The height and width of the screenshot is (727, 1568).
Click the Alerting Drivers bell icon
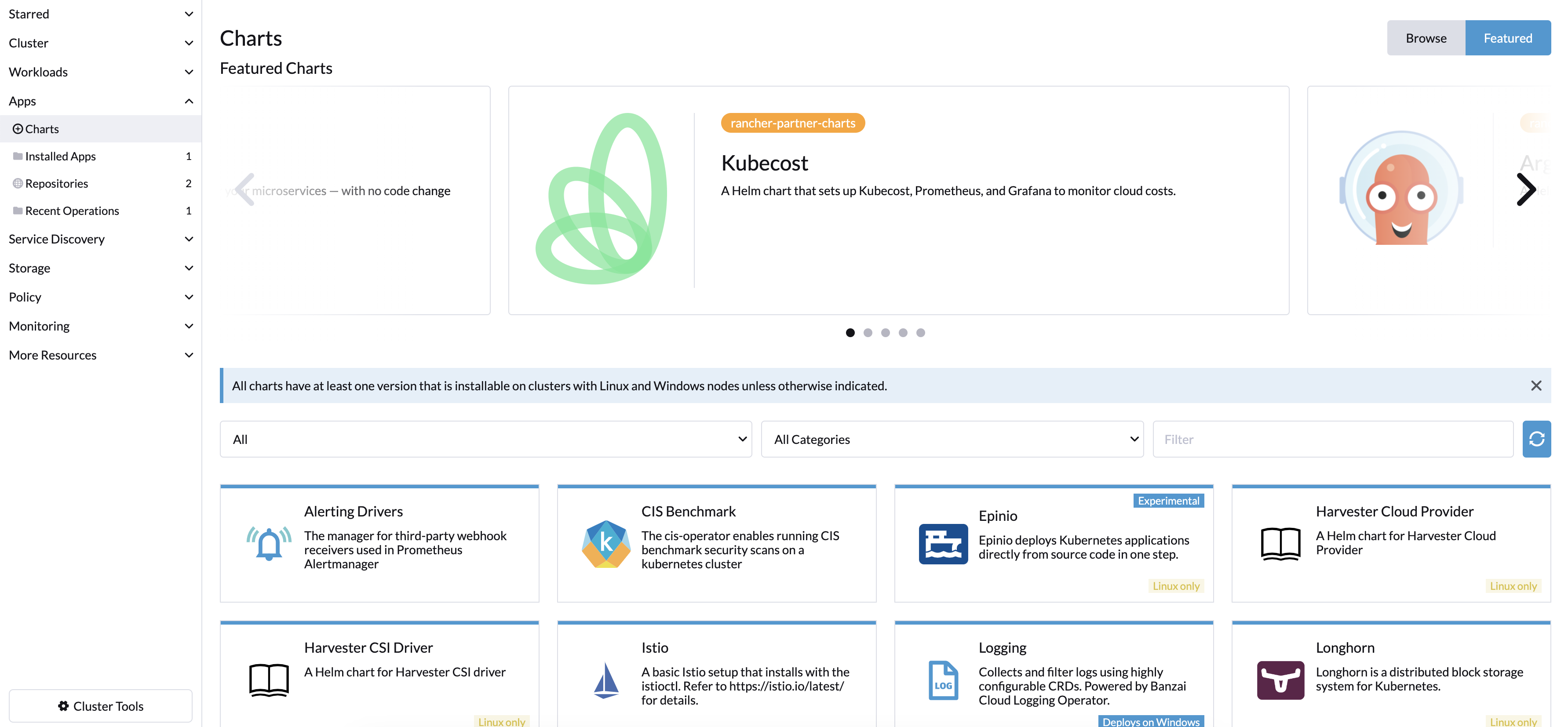point(268,543)
